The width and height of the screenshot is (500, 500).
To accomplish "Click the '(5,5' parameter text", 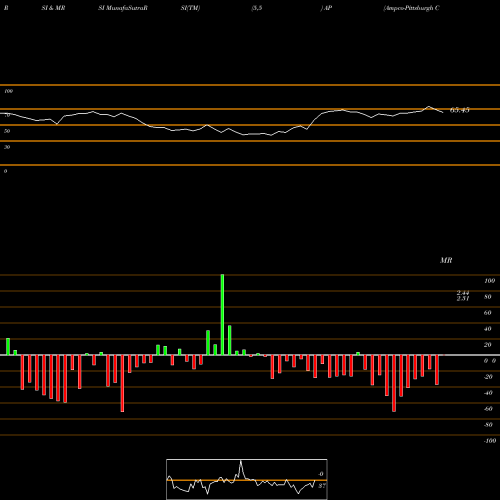I will 257,8.
